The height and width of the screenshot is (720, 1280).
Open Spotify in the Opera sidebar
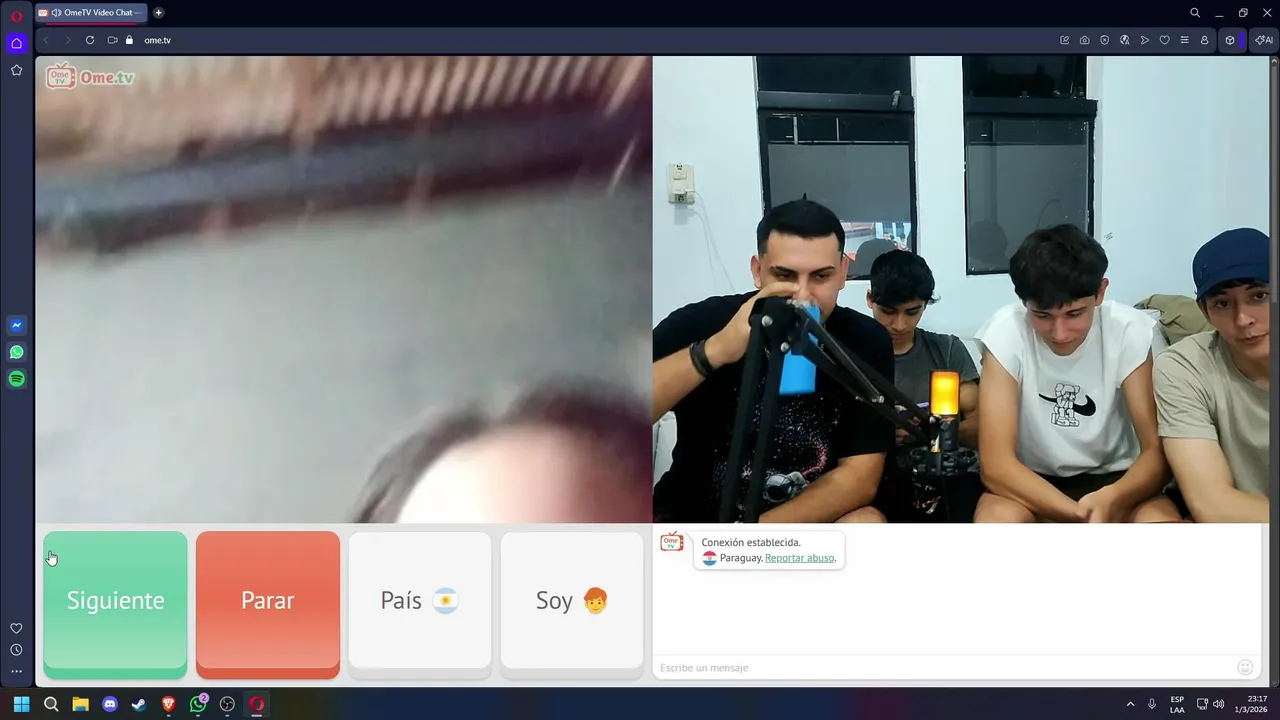(x=16, y=379)
